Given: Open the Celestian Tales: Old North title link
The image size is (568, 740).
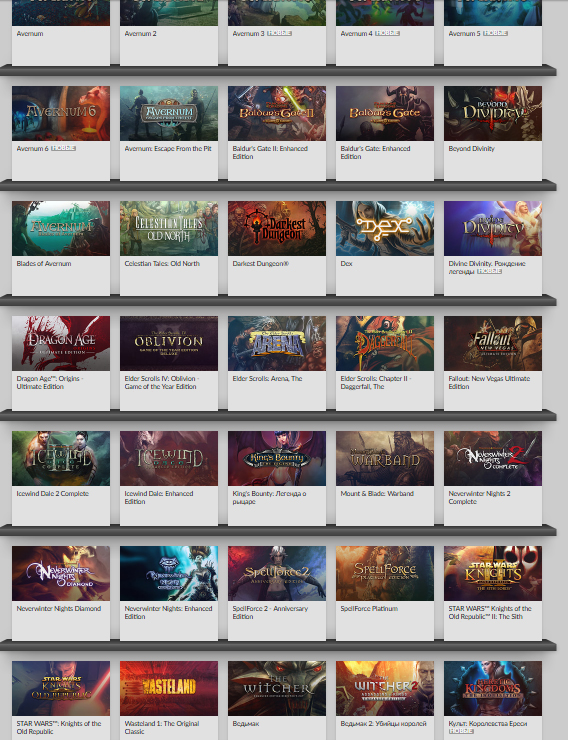Looking at the screenshot, I should 162,263.
